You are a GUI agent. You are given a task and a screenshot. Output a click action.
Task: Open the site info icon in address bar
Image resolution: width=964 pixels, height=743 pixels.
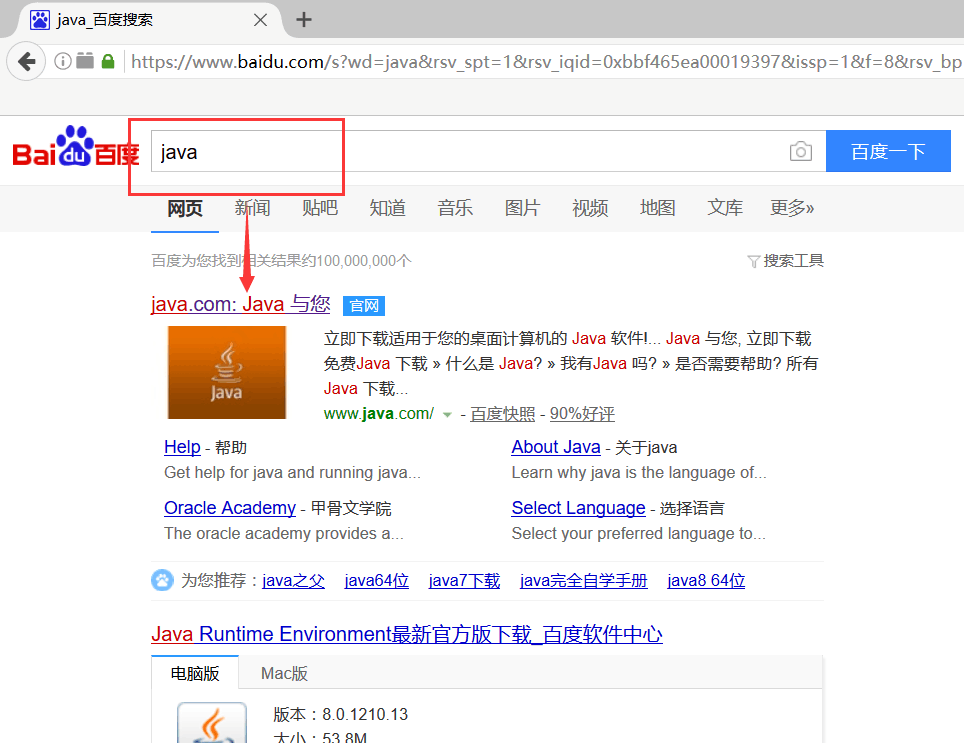point(63,61)
